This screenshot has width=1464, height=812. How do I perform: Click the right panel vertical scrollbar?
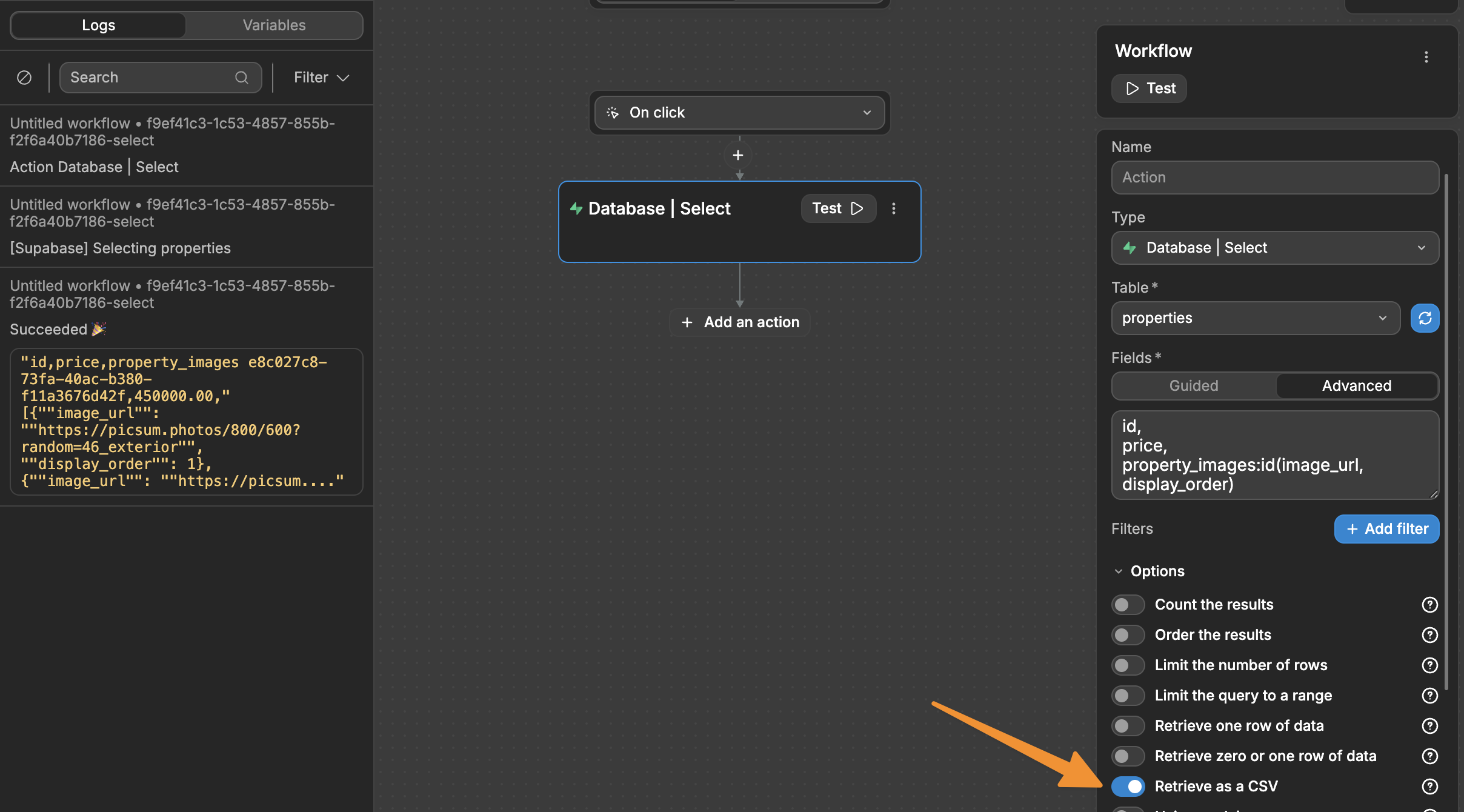pos(1446,431)
